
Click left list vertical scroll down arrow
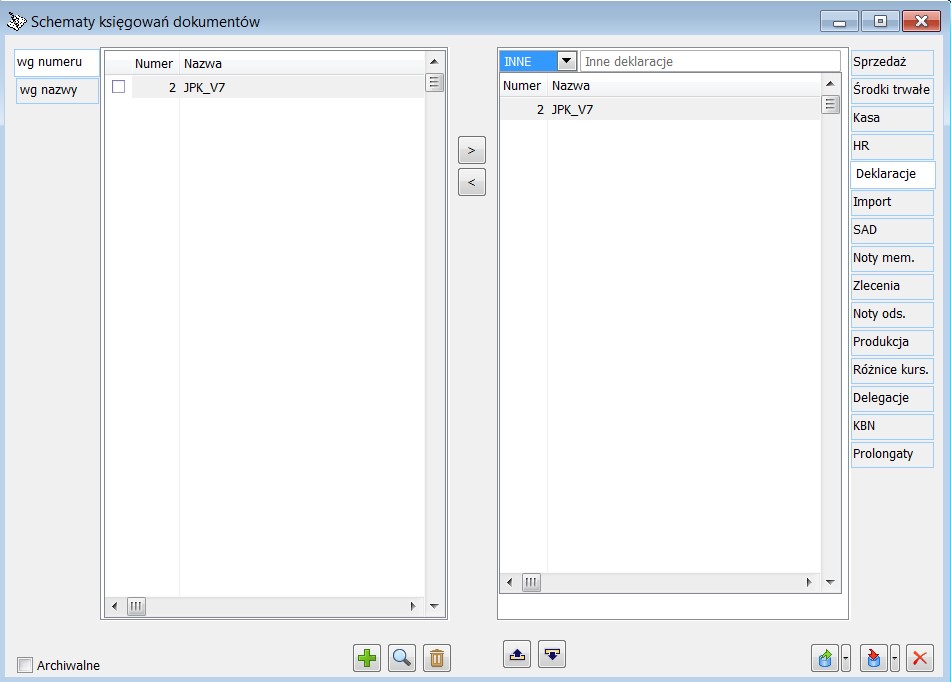(434, 606)
